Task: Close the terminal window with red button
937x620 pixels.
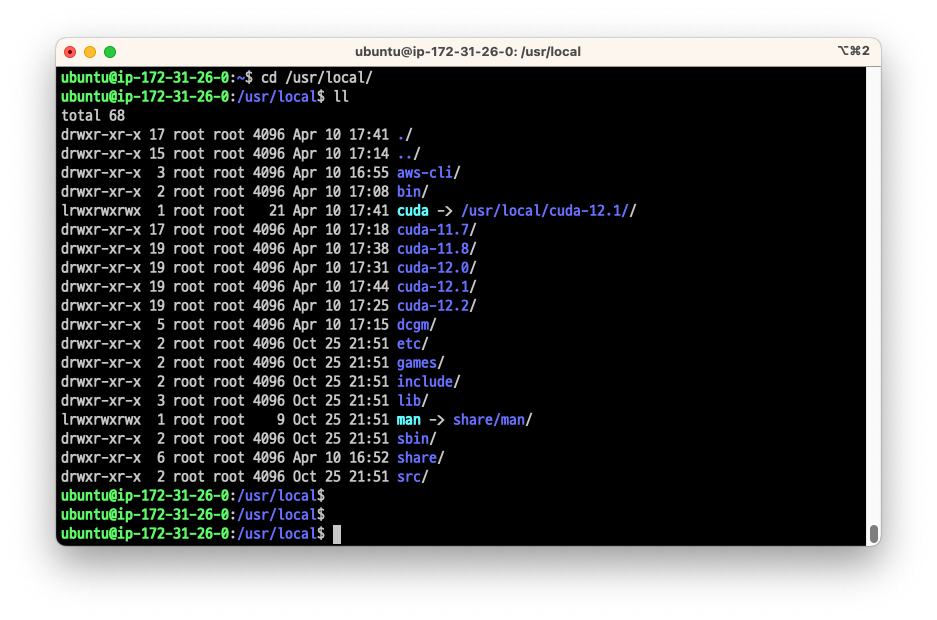Action: (x=70, y=52)
